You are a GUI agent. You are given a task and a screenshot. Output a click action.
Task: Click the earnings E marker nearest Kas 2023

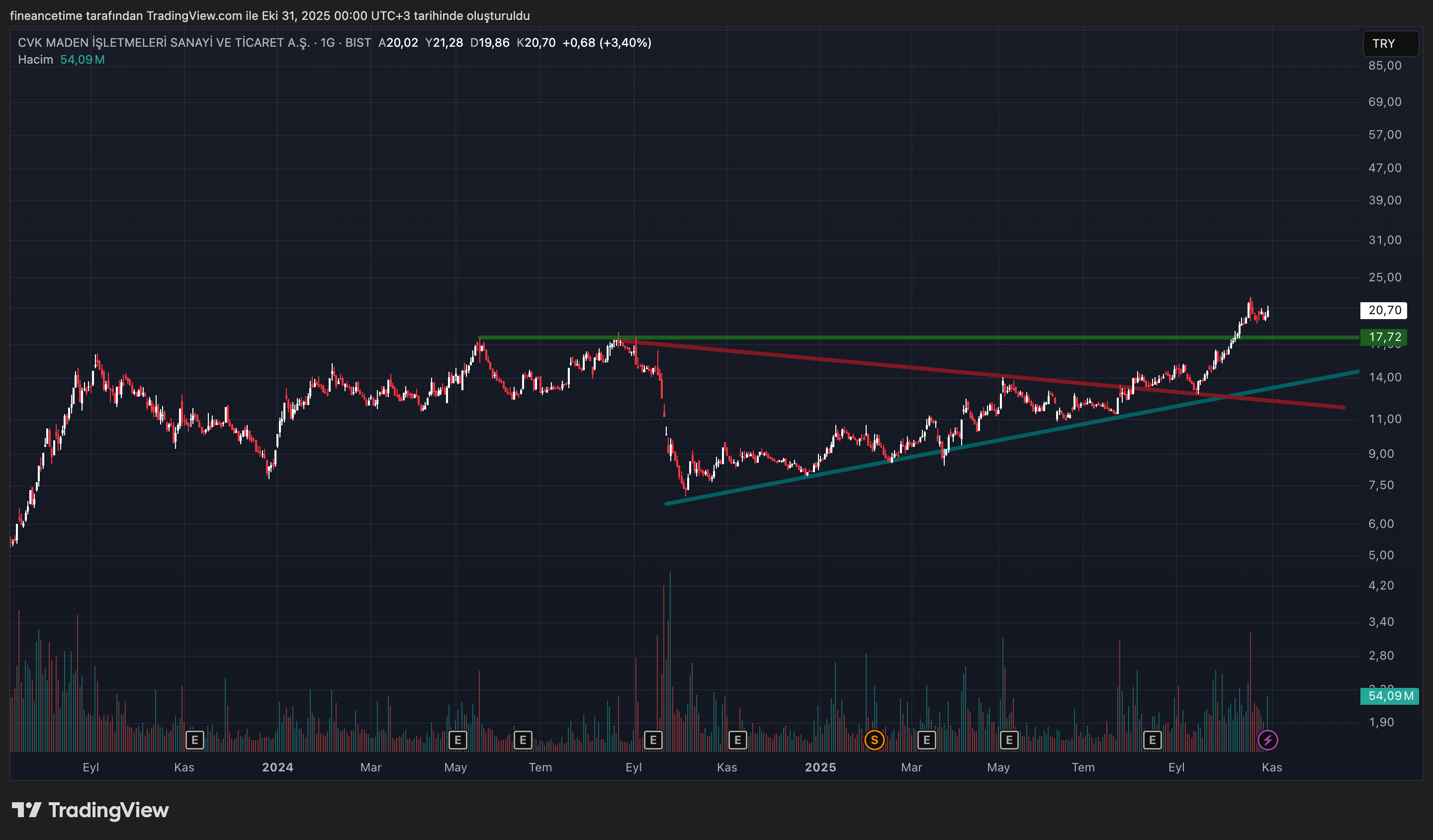click(194, 740)
